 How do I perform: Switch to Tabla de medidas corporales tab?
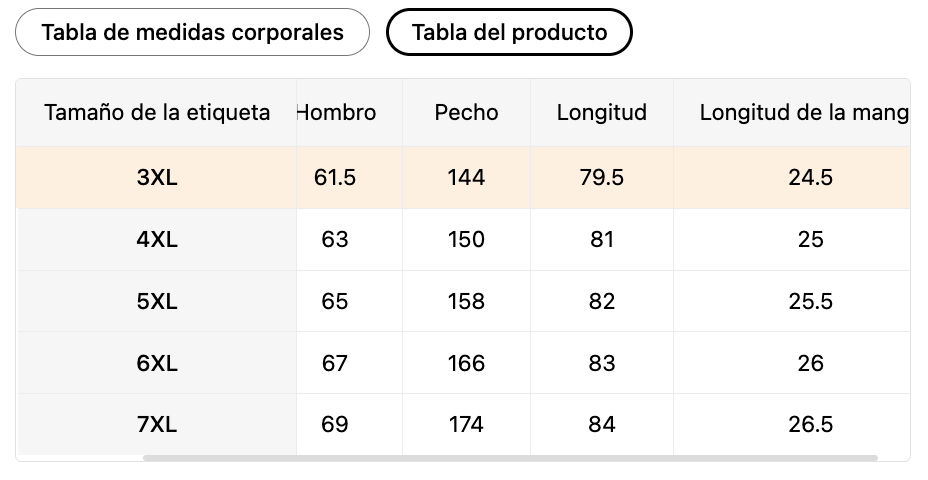pos(192,32)
